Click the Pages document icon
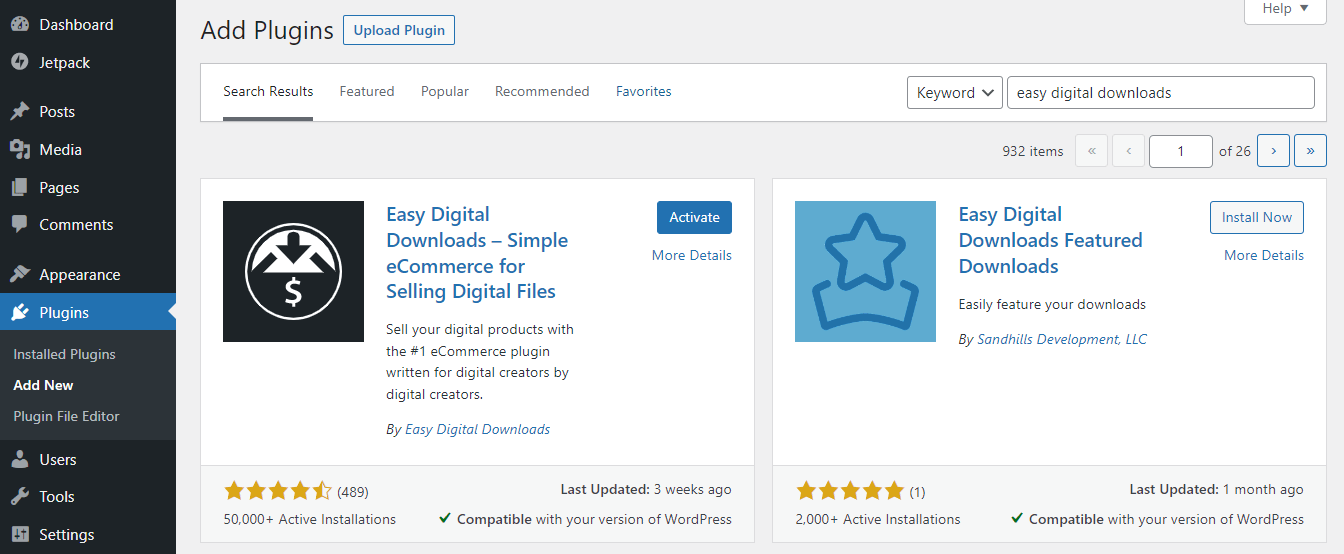1344x554 pixels. [20, 187]
